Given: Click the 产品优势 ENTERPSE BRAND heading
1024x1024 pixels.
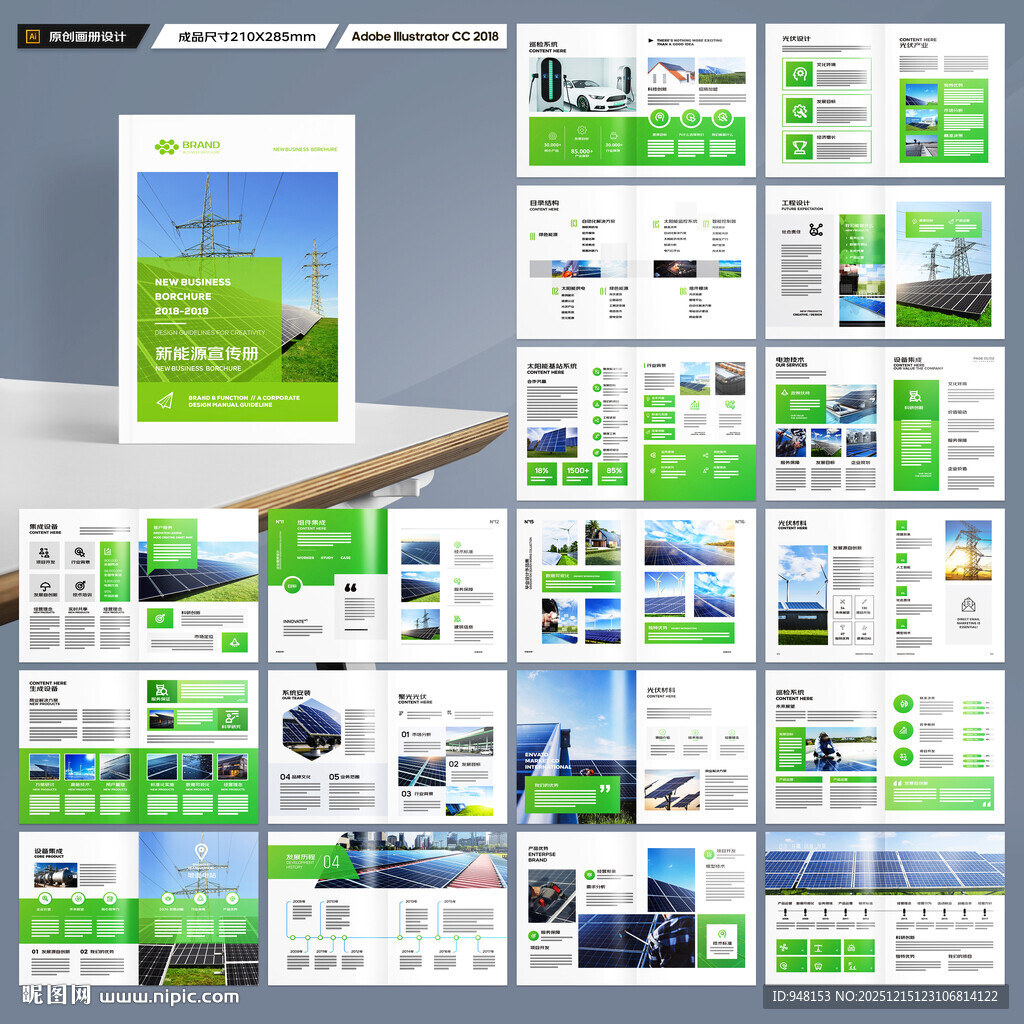Looking at the screenshot, I should coord(542,854).
